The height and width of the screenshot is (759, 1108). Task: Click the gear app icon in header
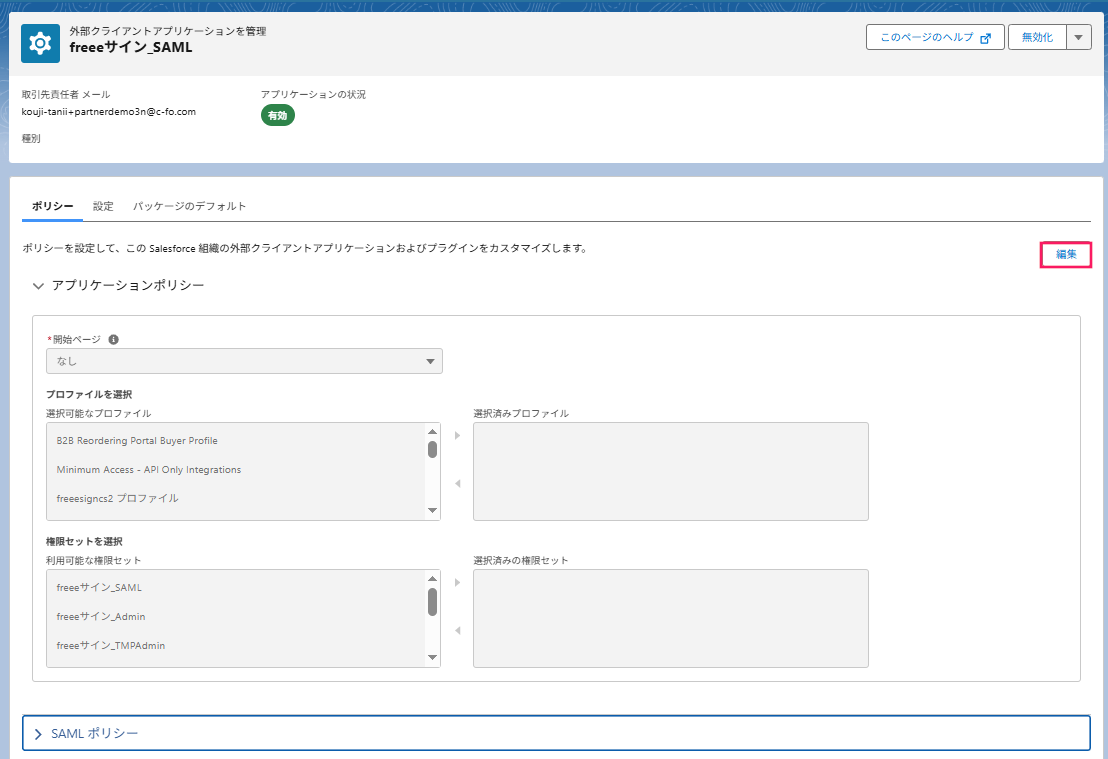(x=40, y=43)
